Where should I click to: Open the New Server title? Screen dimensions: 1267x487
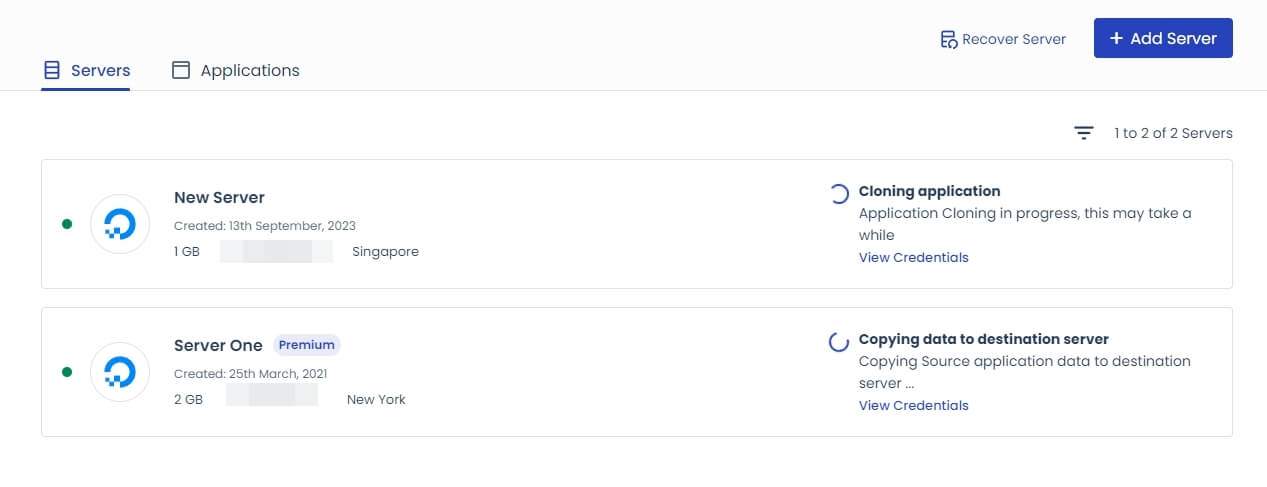click(x=219, y=197)
